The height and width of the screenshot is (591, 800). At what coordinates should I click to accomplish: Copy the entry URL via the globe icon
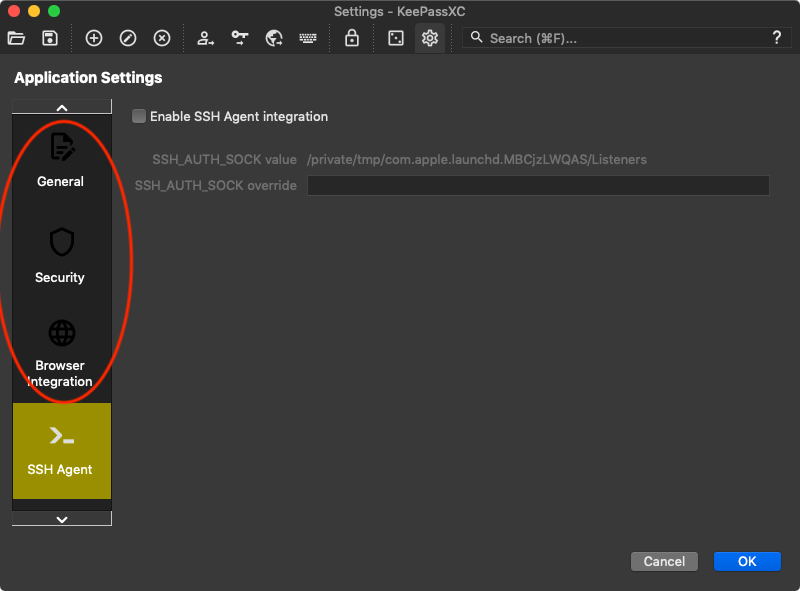pyautogui.click(x=273, y=38)
